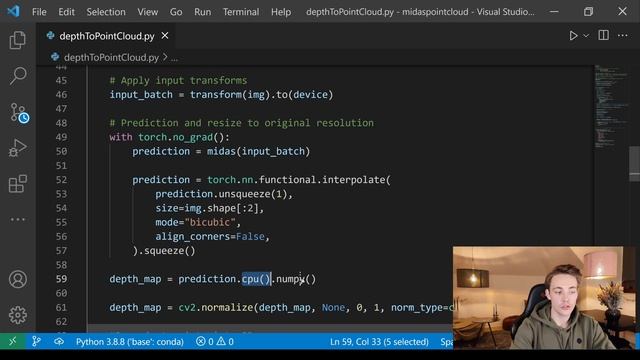The width and height of the screenshot is (640, 360).
Task: Click the git branch icon in status bar
Action: [x=36, y=341]
